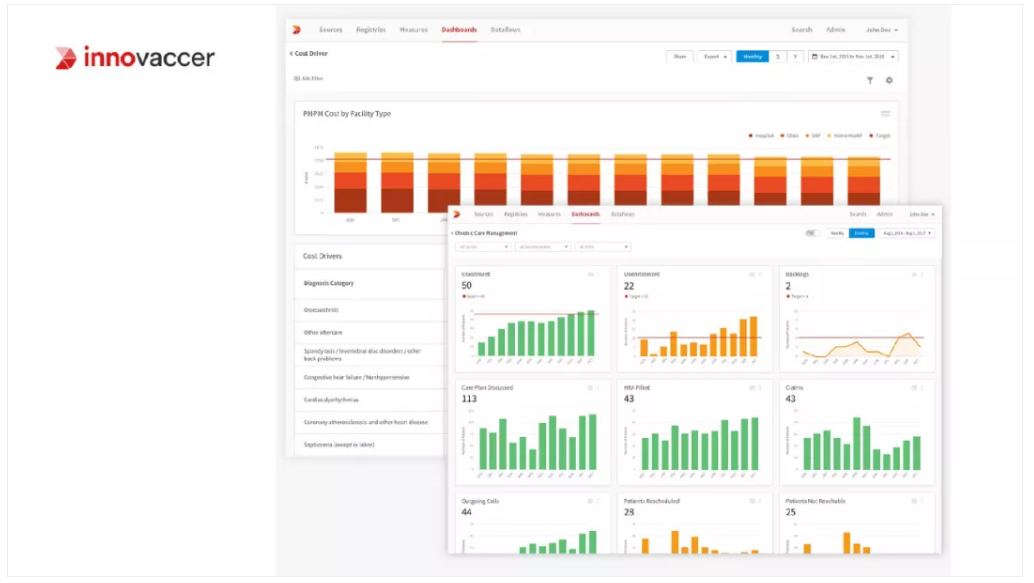This screenshot has height=583, width=1034.
Task: Open the Export dropdown in the Cost Driver window
Action: click(715, 57)
